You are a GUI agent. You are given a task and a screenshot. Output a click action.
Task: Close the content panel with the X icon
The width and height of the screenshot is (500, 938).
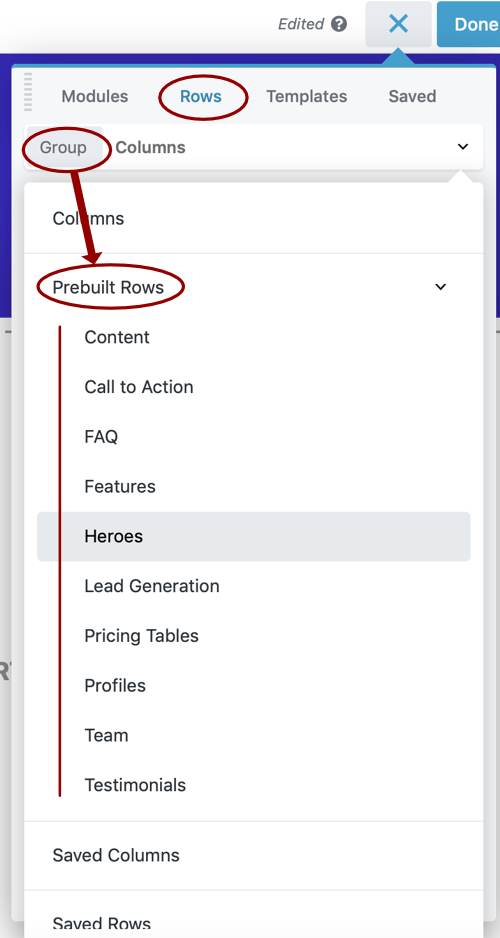[398, 24]
